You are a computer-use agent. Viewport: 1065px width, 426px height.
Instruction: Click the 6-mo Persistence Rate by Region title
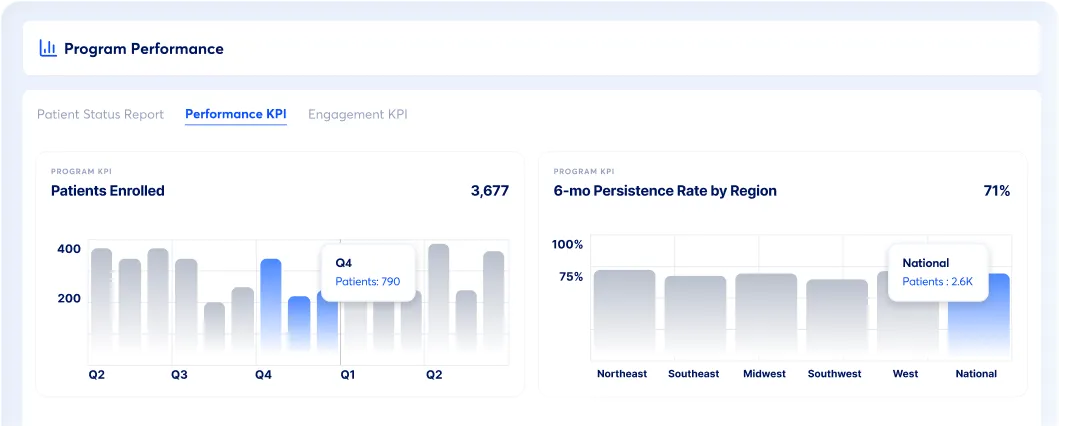coord(665,191)
